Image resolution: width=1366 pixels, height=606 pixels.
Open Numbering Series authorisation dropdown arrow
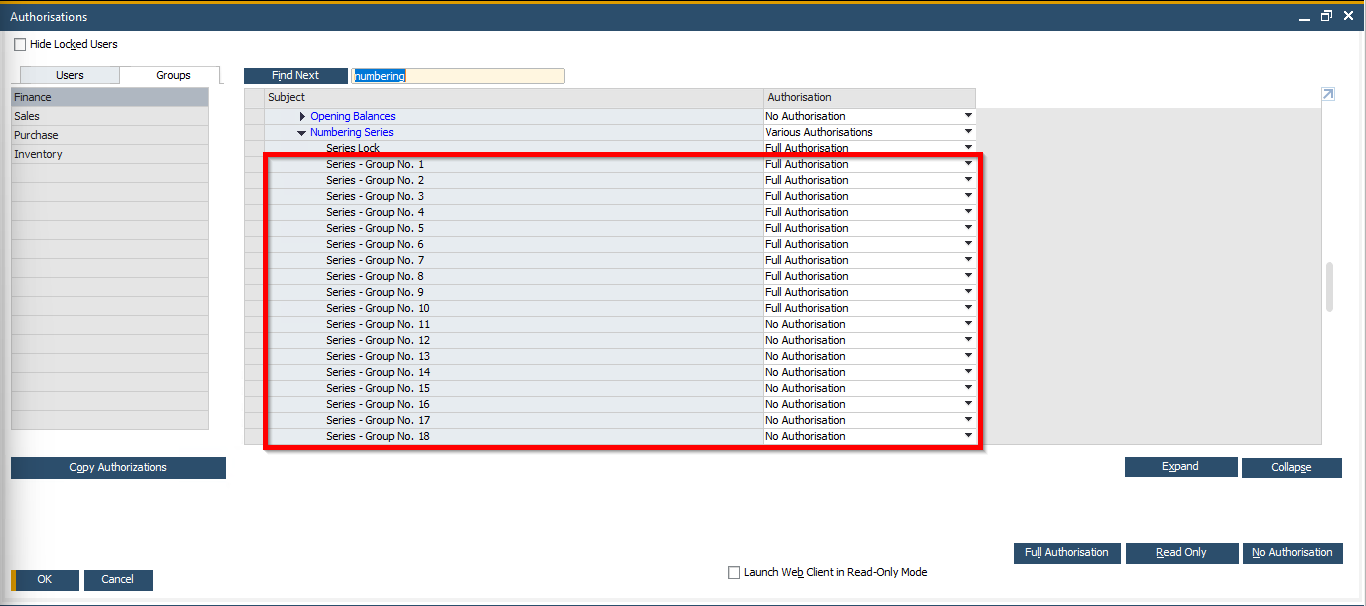click(967, 132)
